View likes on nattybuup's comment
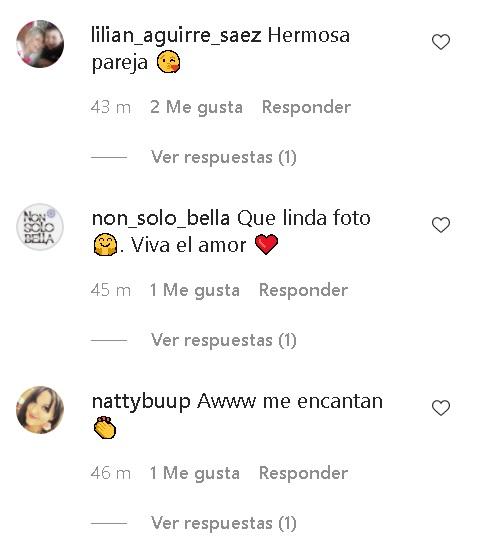This screenshot has height=538, width=483. 195,473
